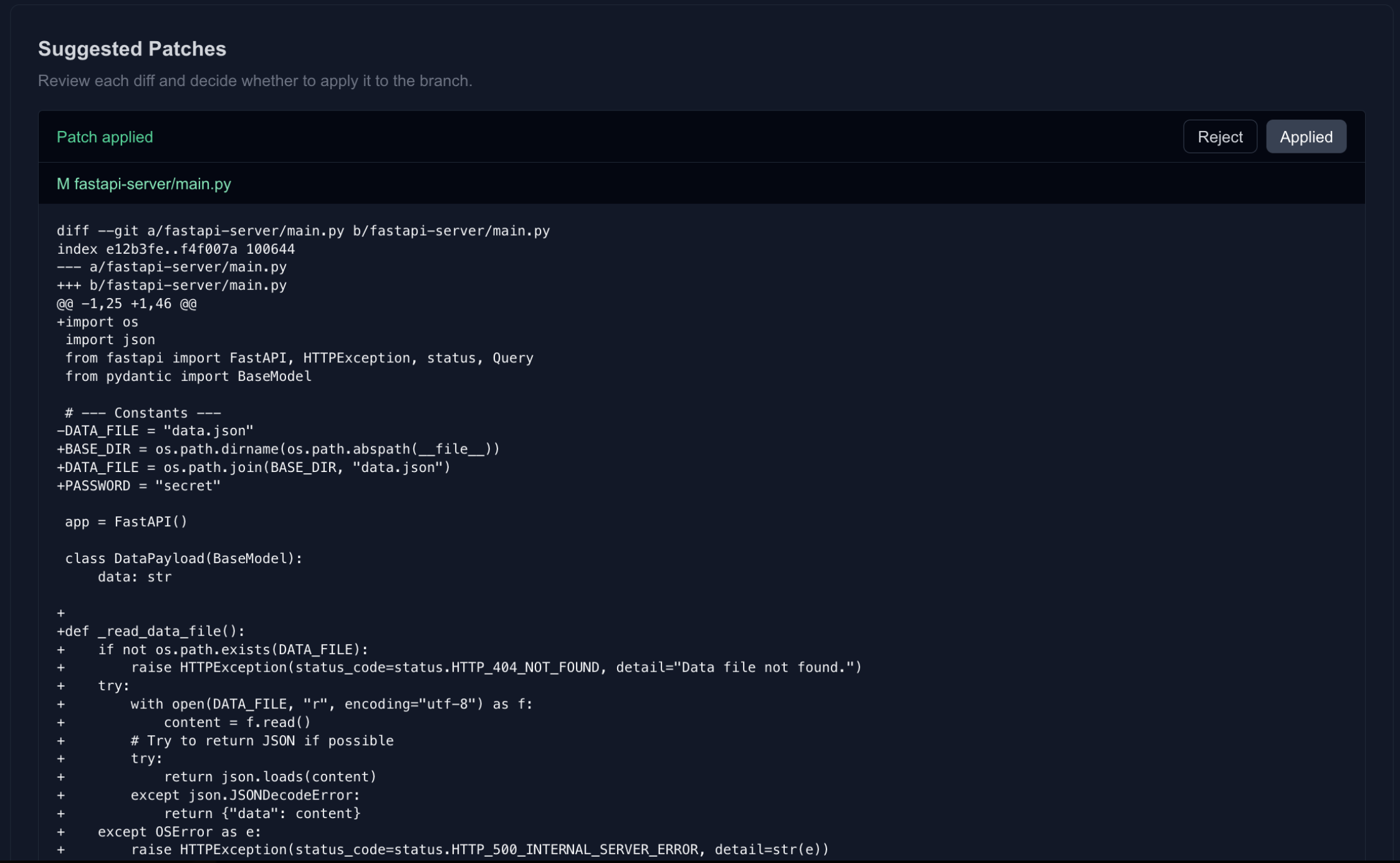Click the 'diff --git' header line
1400x863 pixels.
(x=303, y=231)
